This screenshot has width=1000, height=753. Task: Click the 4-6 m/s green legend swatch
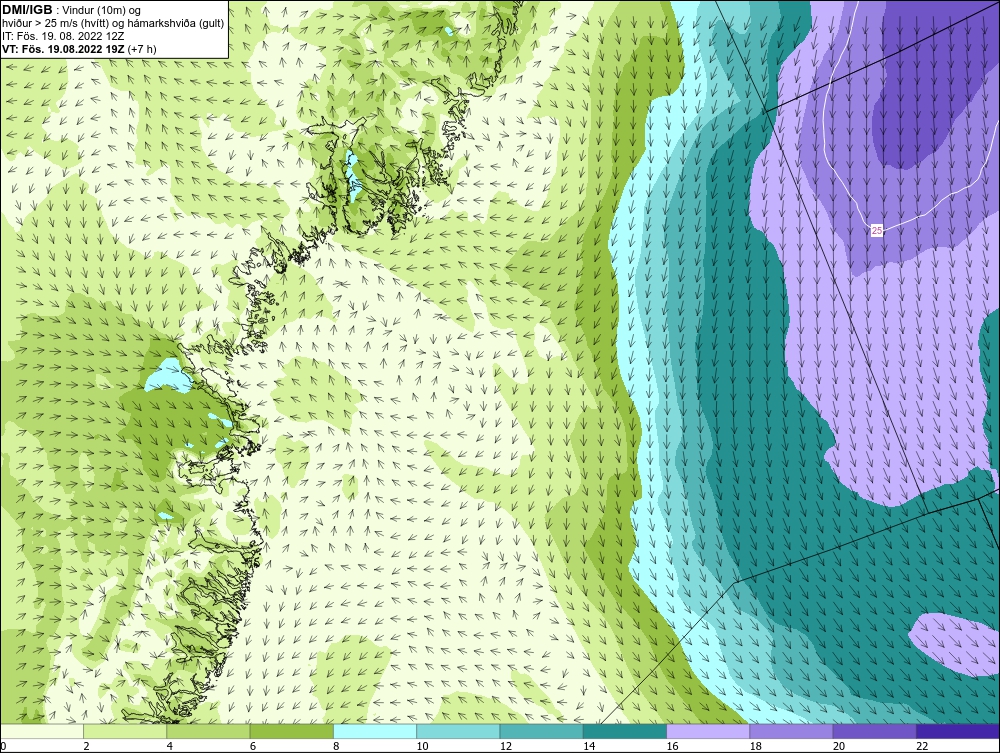click(209, 731)
